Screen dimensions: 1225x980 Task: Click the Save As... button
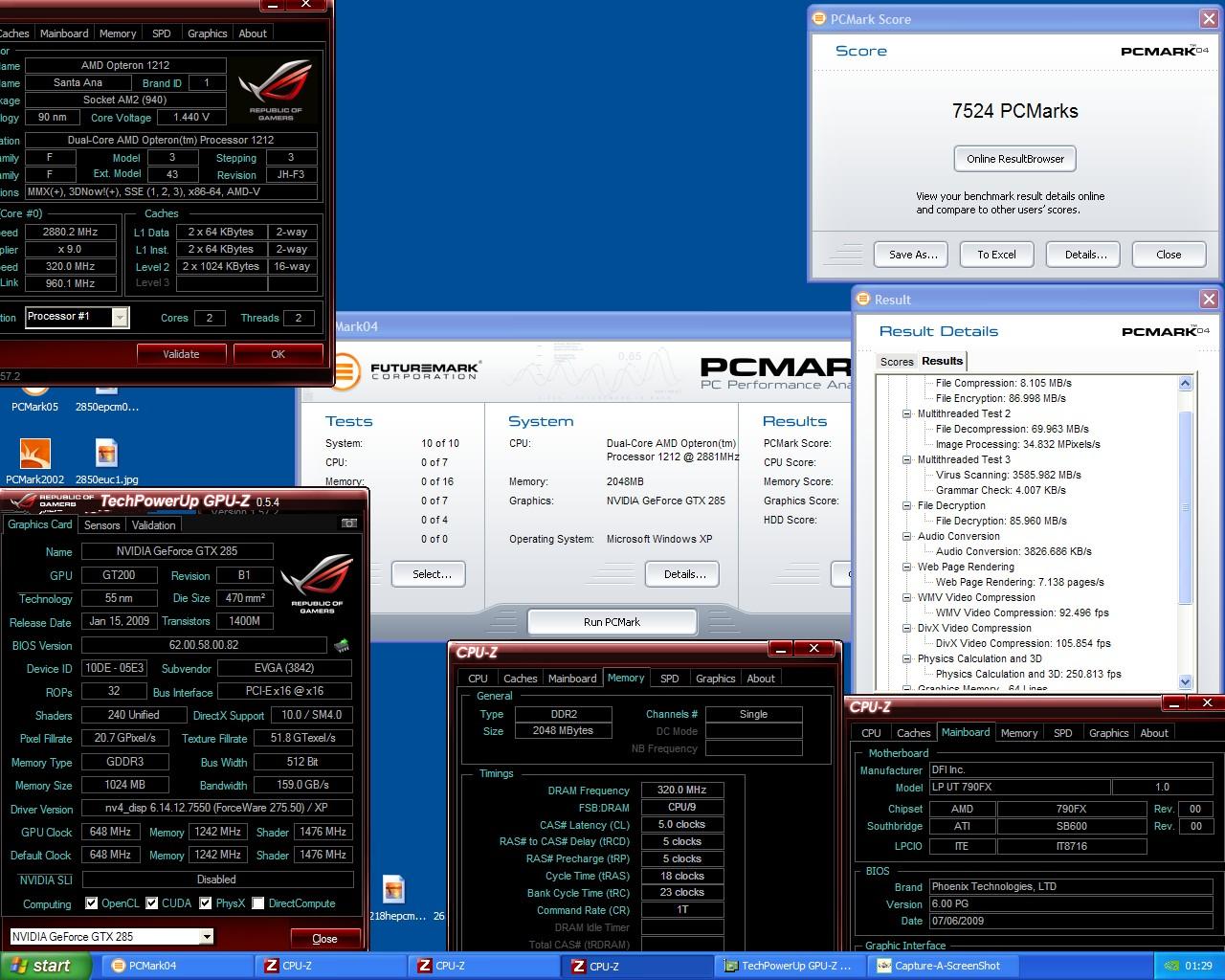coord(912,255)
